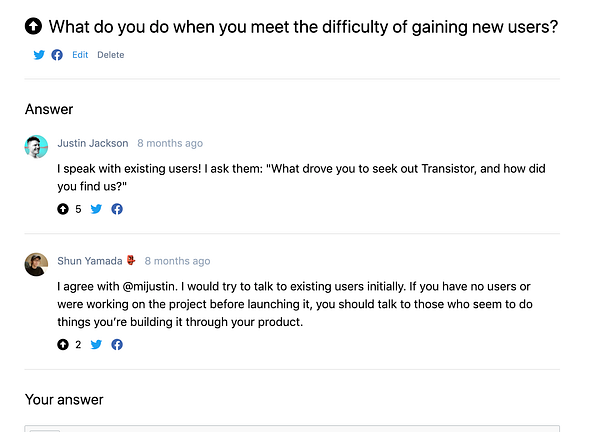This screenshot has height=432, width=600.
Task: Share Justin Jackson's answer on Facebook
Action: click(117, 209)
